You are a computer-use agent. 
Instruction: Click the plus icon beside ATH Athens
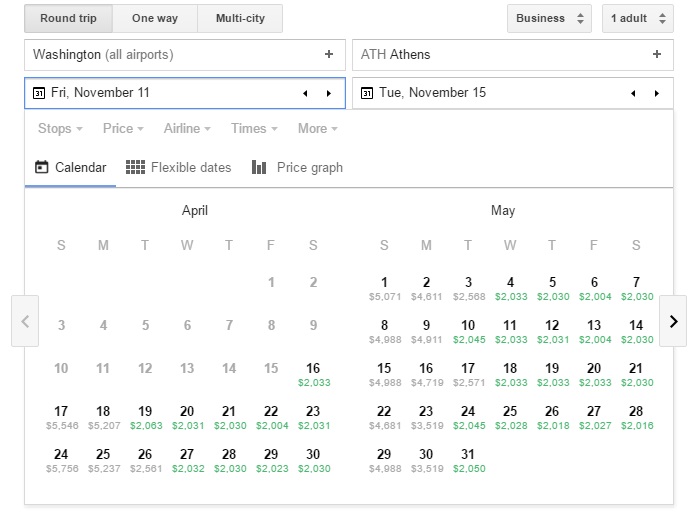point(657,55)
